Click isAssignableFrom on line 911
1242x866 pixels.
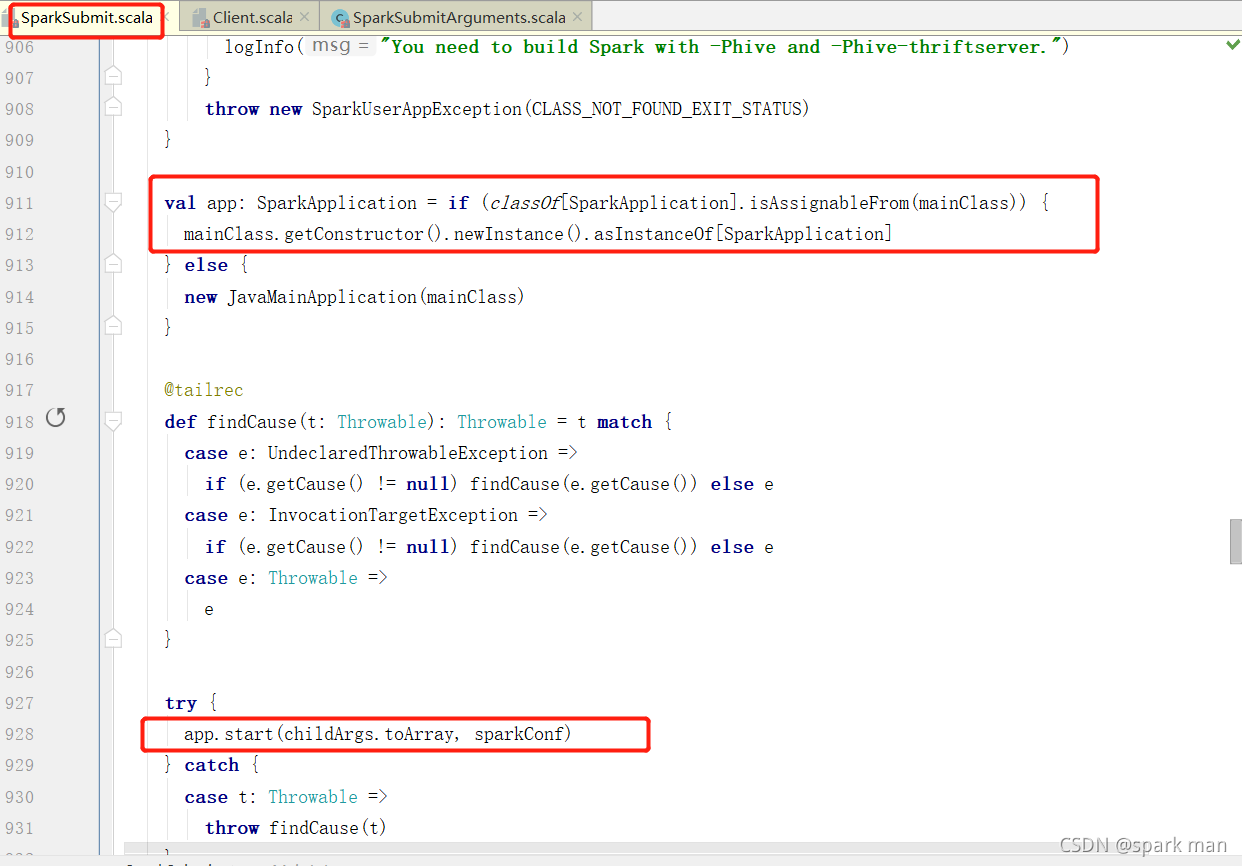[x=828, y=203]
